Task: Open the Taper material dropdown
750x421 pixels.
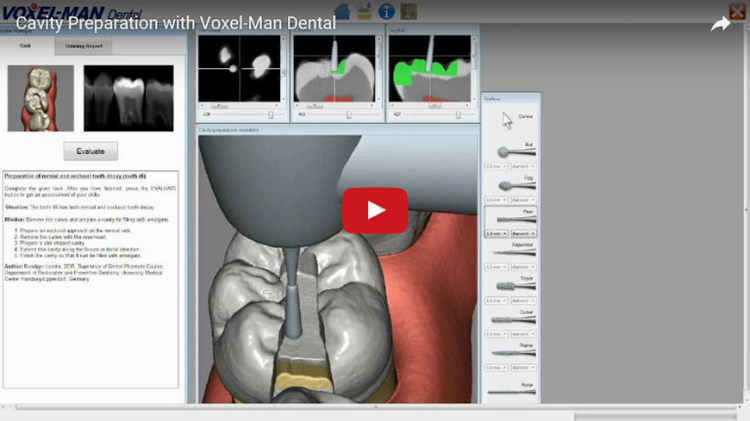Action: click(523, 300)
